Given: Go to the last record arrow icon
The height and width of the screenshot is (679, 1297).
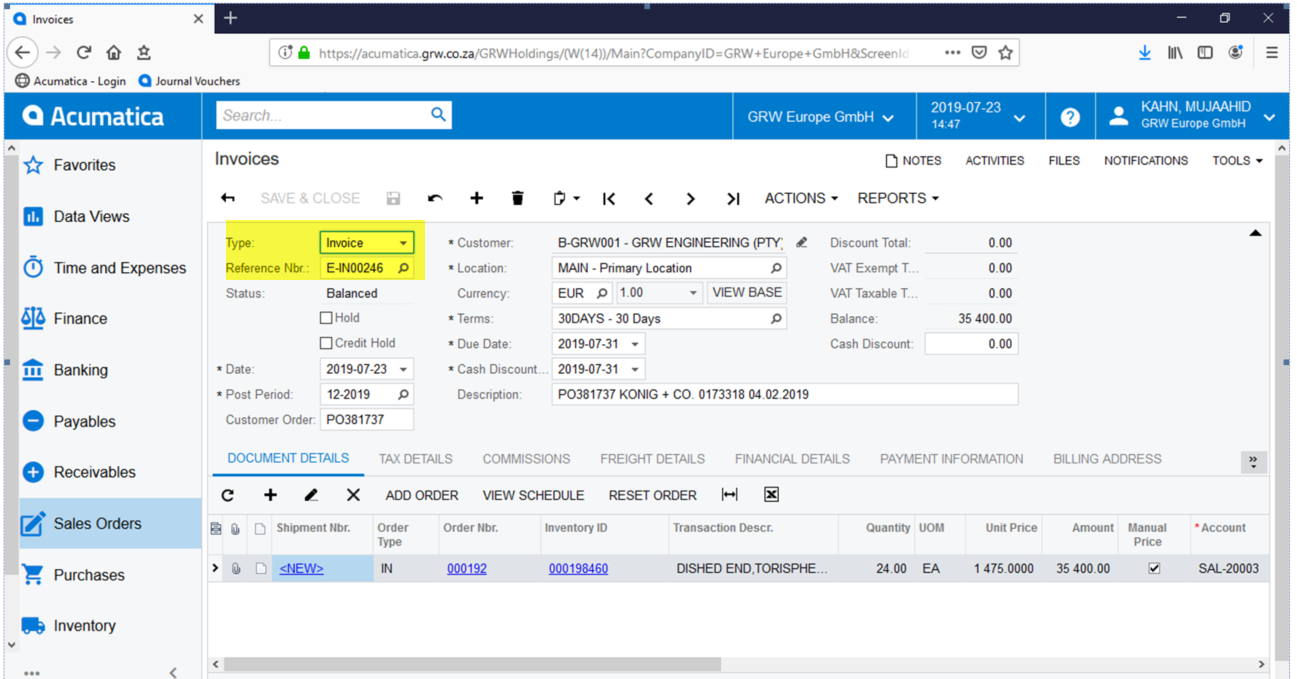Looking at the screenshot, I should (733, 198).
